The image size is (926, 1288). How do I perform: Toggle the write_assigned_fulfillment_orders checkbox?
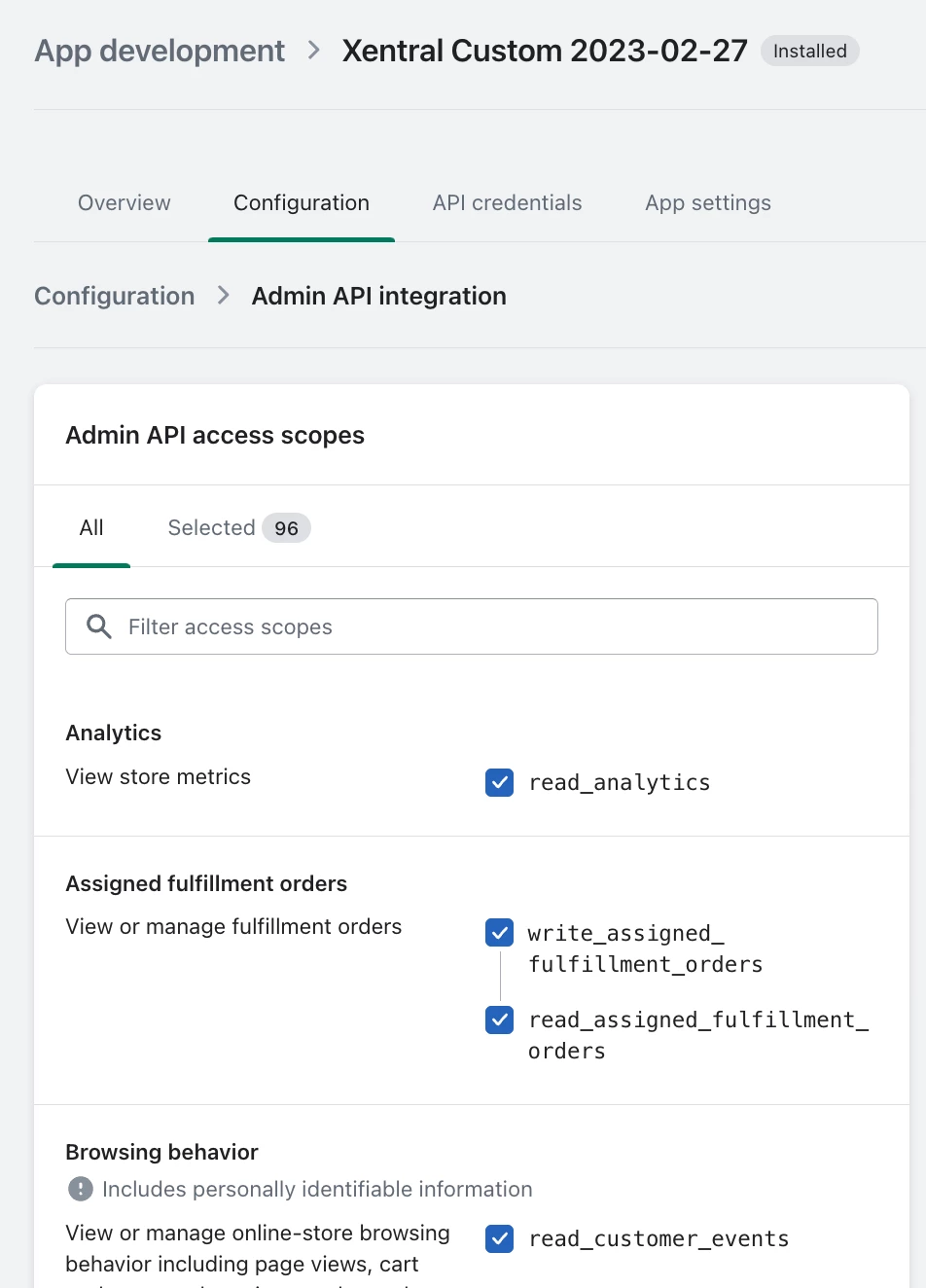499,933
